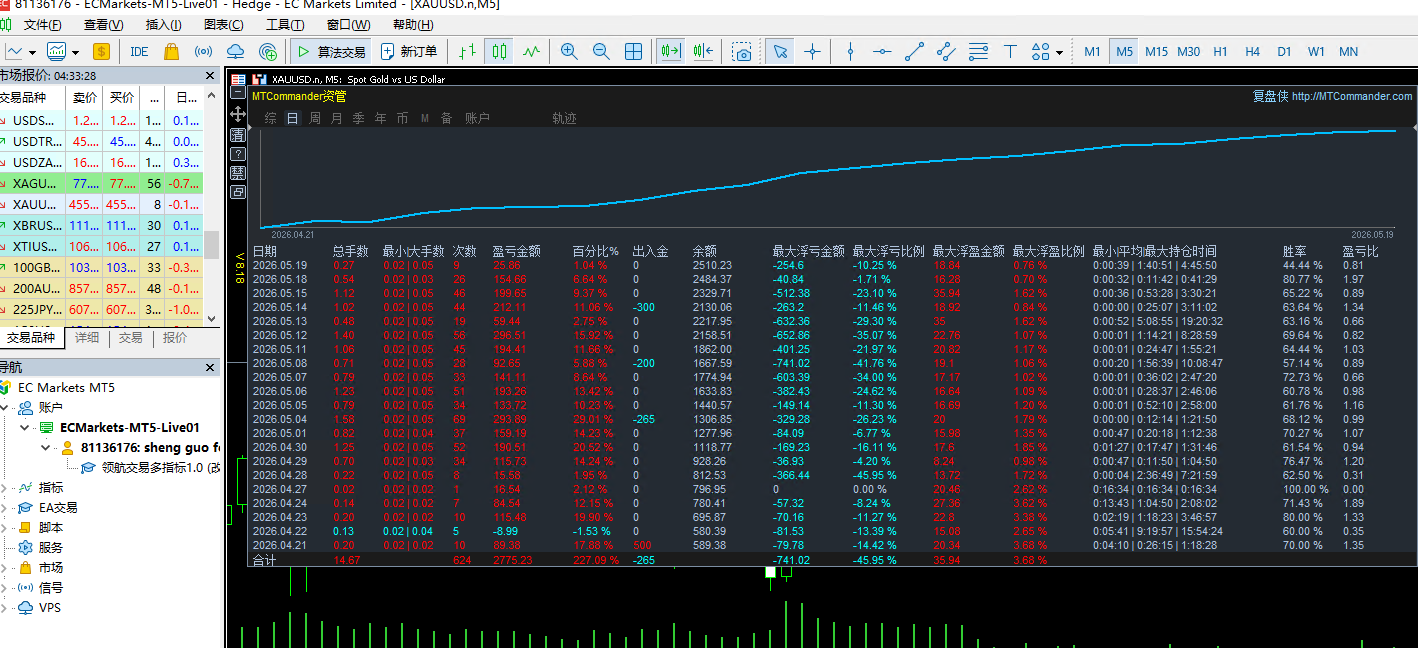Open the 工具(T) menu
Screen dimensions: 1418x648
tap(285, 25)
